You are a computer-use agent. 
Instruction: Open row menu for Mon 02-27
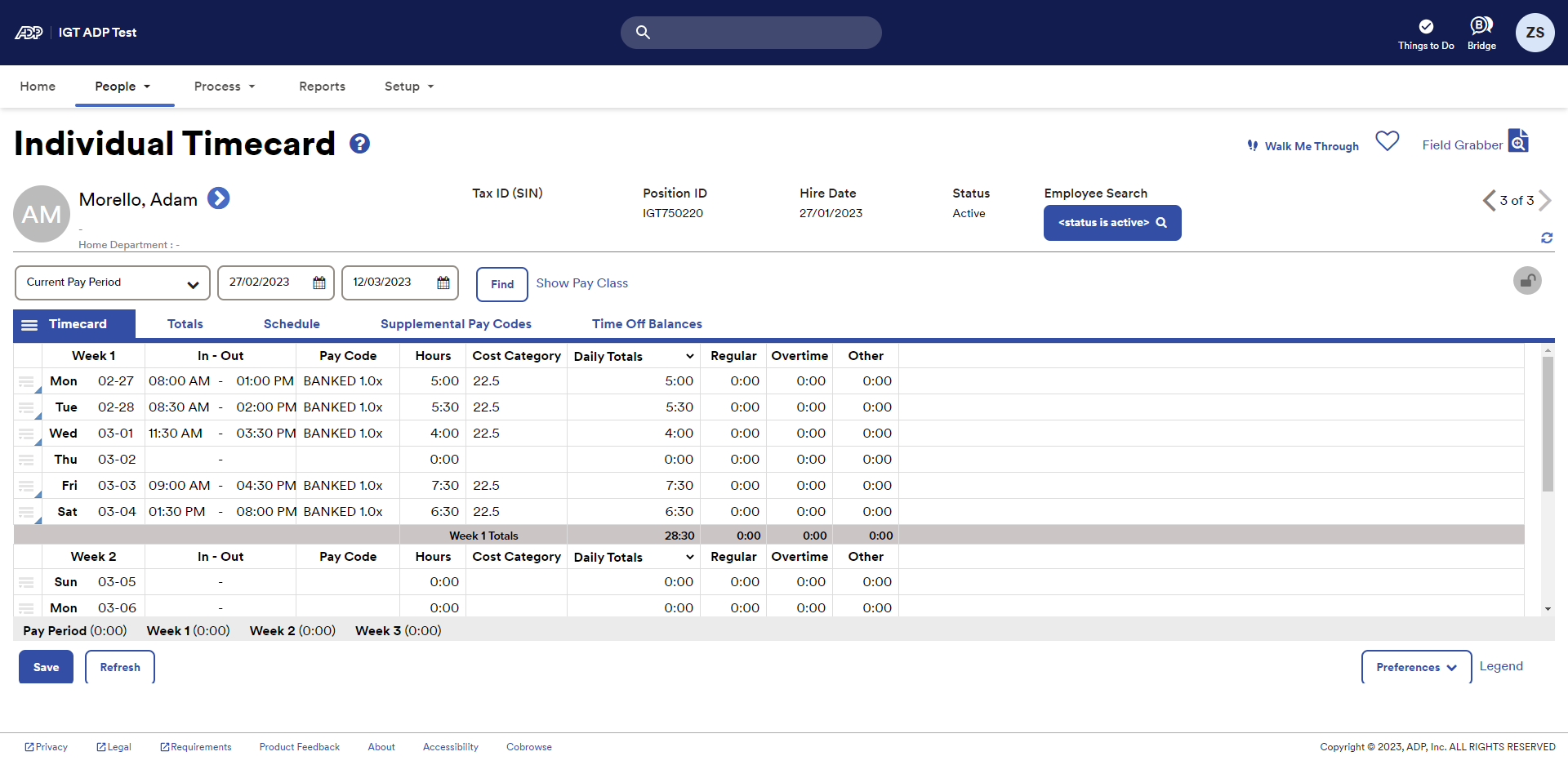pos(26,381)
